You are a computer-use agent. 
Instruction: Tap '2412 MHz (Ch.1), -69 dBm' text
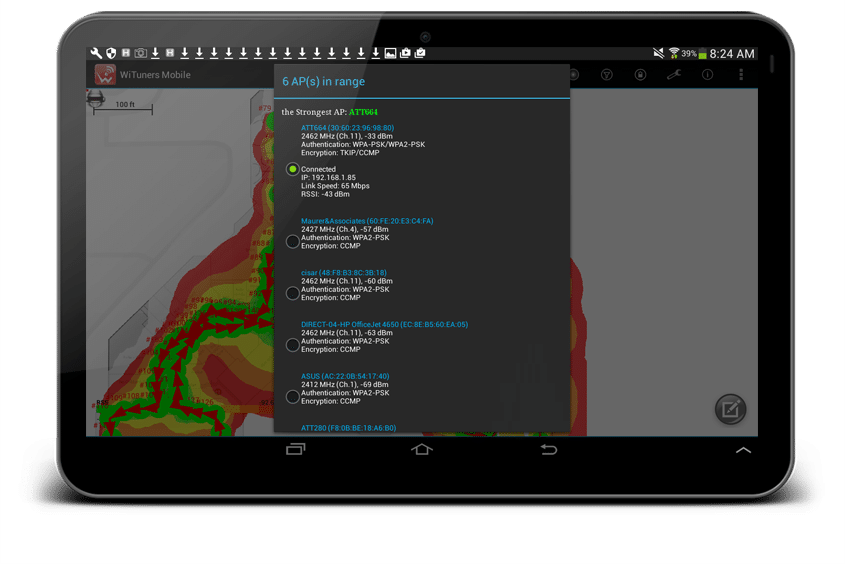click(344, 385)
